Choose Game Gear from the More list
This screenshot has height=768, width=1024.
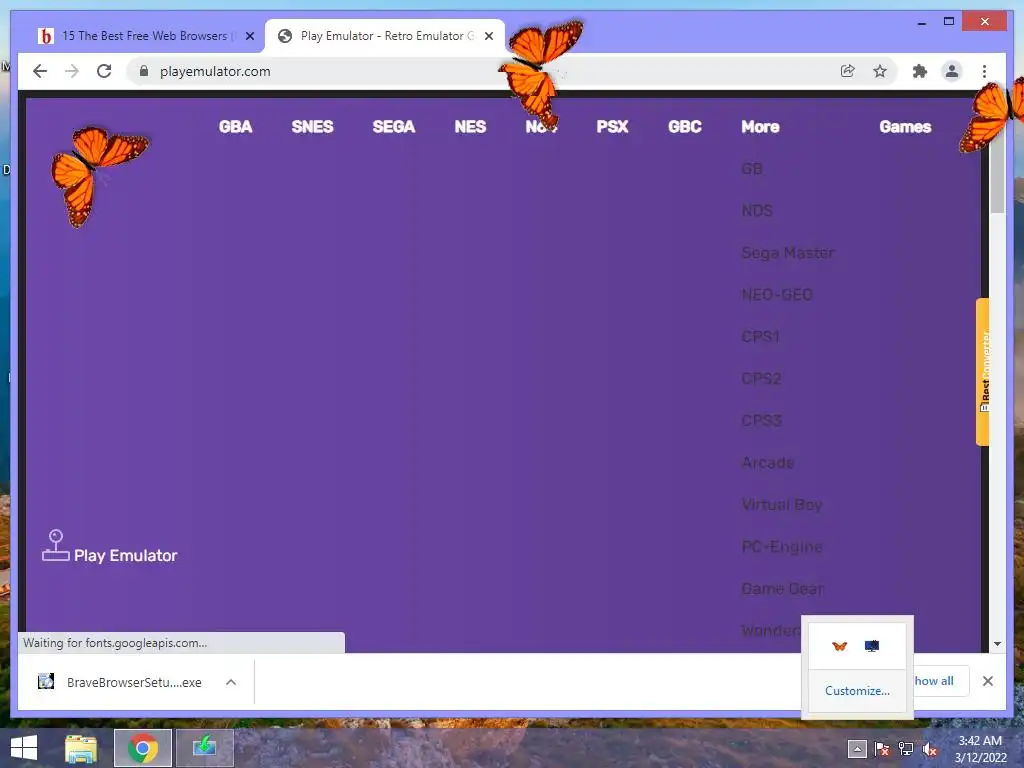tap(782, 588)
